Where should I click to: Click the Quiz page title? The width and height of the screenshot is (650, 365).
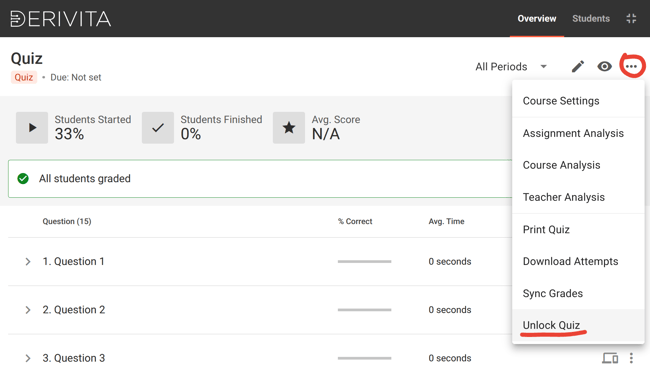pos(27,58)
